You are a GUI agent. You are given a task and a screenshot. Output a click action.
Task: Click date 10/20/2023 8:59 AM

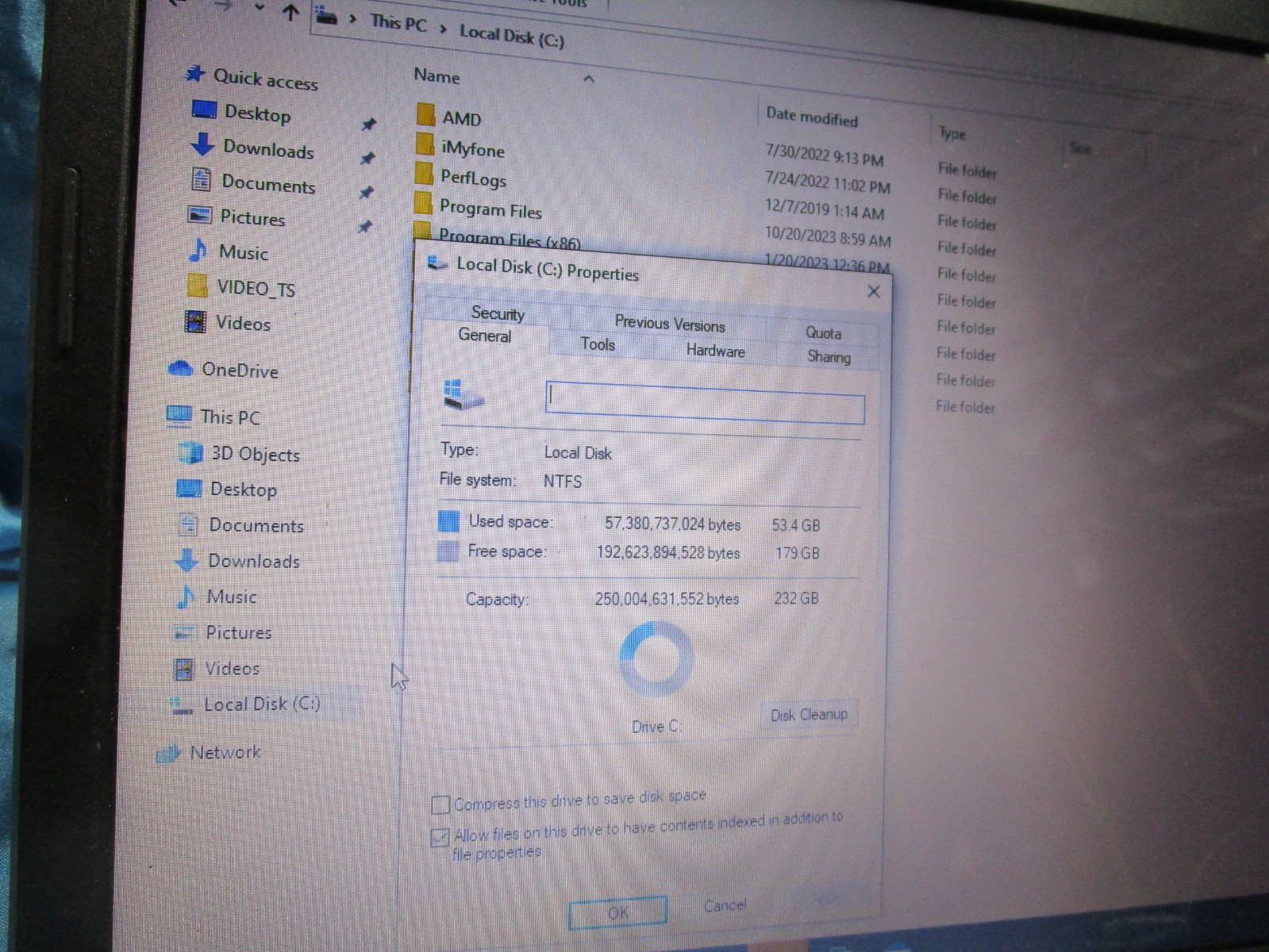(x=827, y=236)
